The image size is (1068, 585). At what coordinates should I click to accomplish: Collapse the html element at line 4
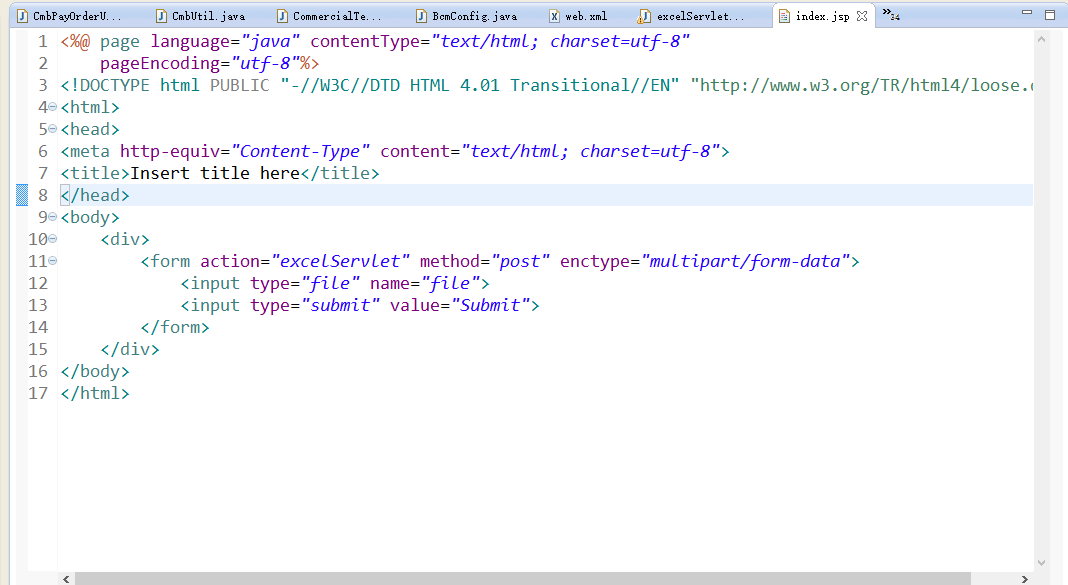tap(52, 107)
